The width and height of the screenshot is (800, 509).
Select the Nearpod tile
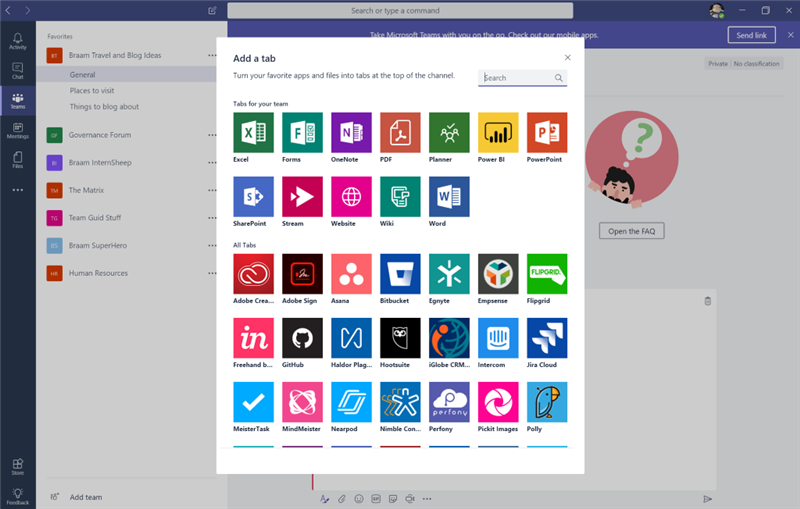[x=351, y=402]
